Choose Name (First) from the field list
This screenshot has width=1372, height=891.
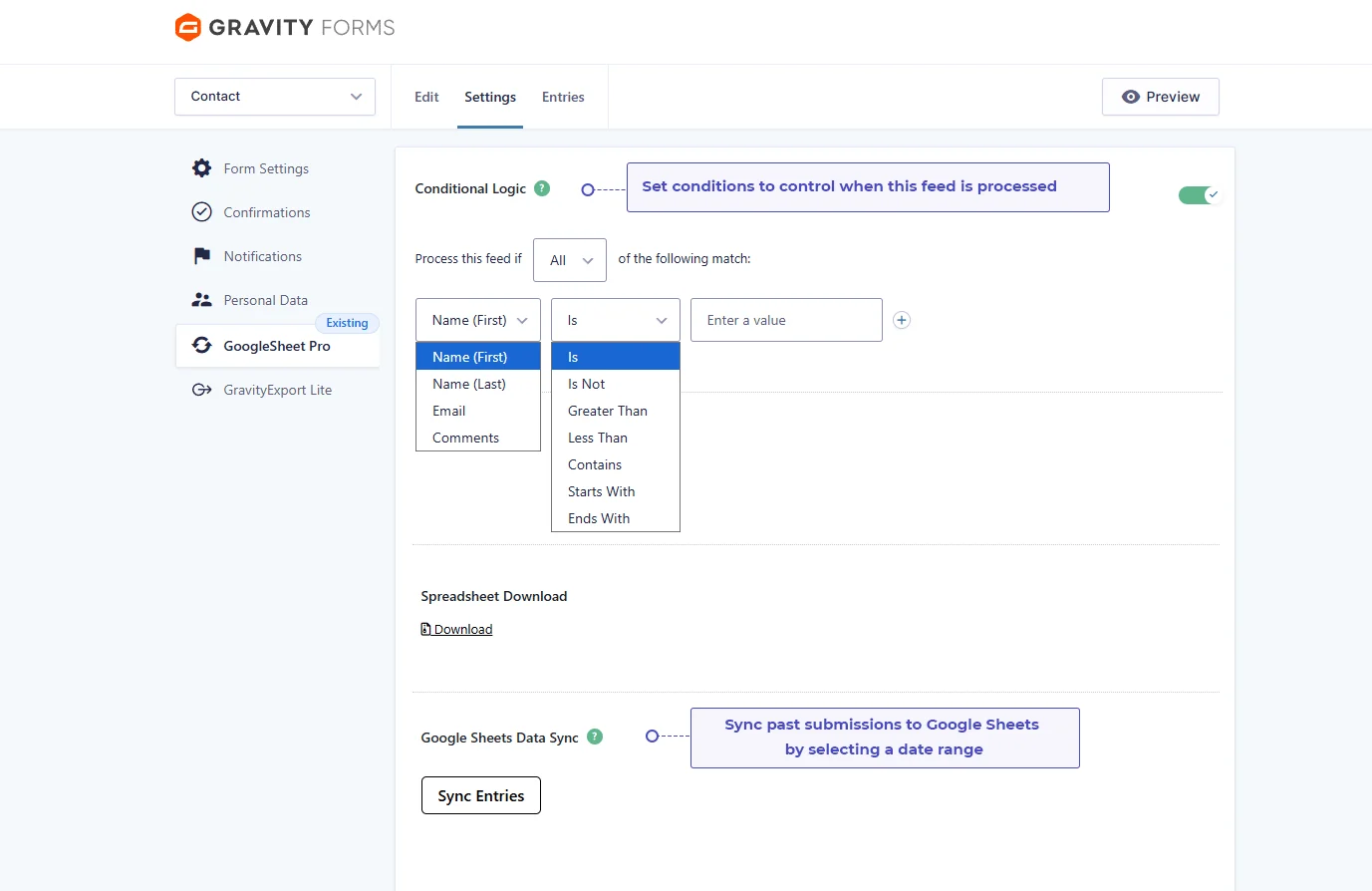478,357
